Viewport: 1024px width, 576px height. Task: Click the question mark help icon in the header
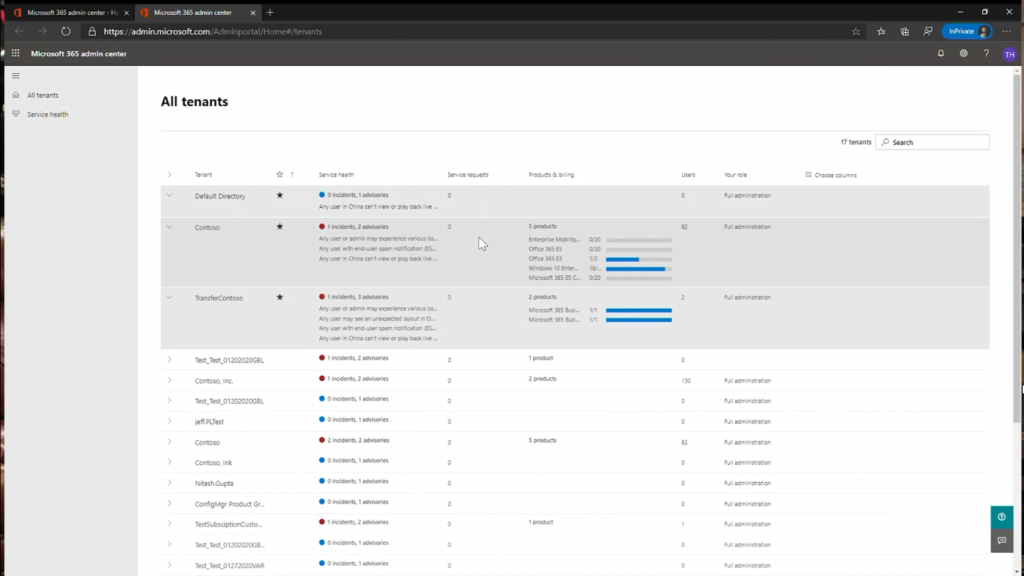(986, 54)
